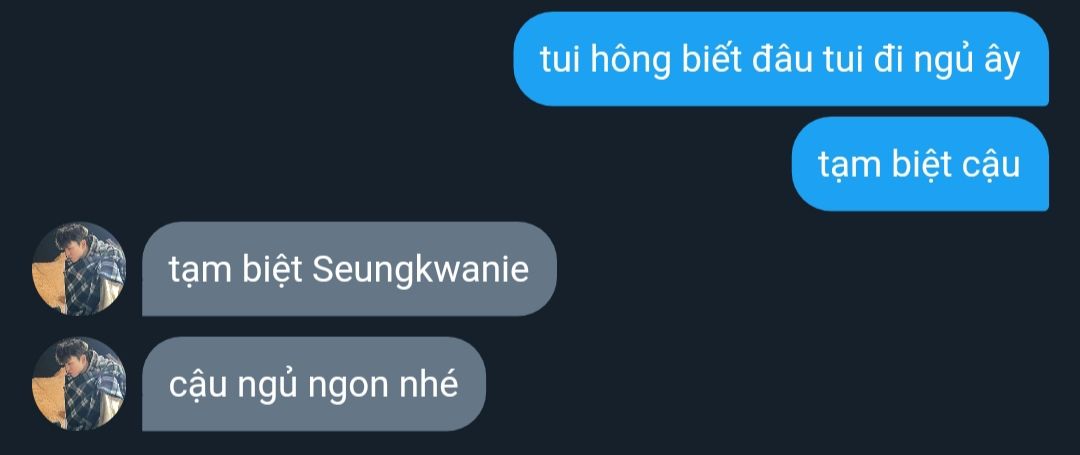Click 'tạm' in the sent blue message
This screenshot has width=1080, height=455.
click(x=849, y=166)
